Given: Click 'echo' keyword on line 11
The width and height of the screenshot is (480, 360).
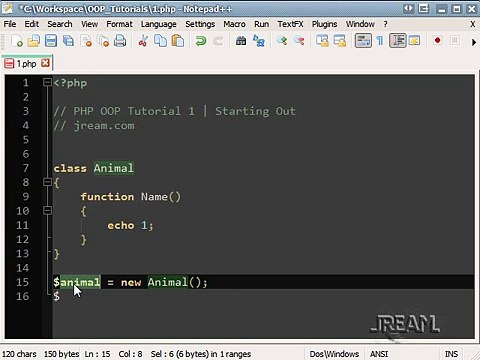Looking at the screenshot, I should [121, 225].
